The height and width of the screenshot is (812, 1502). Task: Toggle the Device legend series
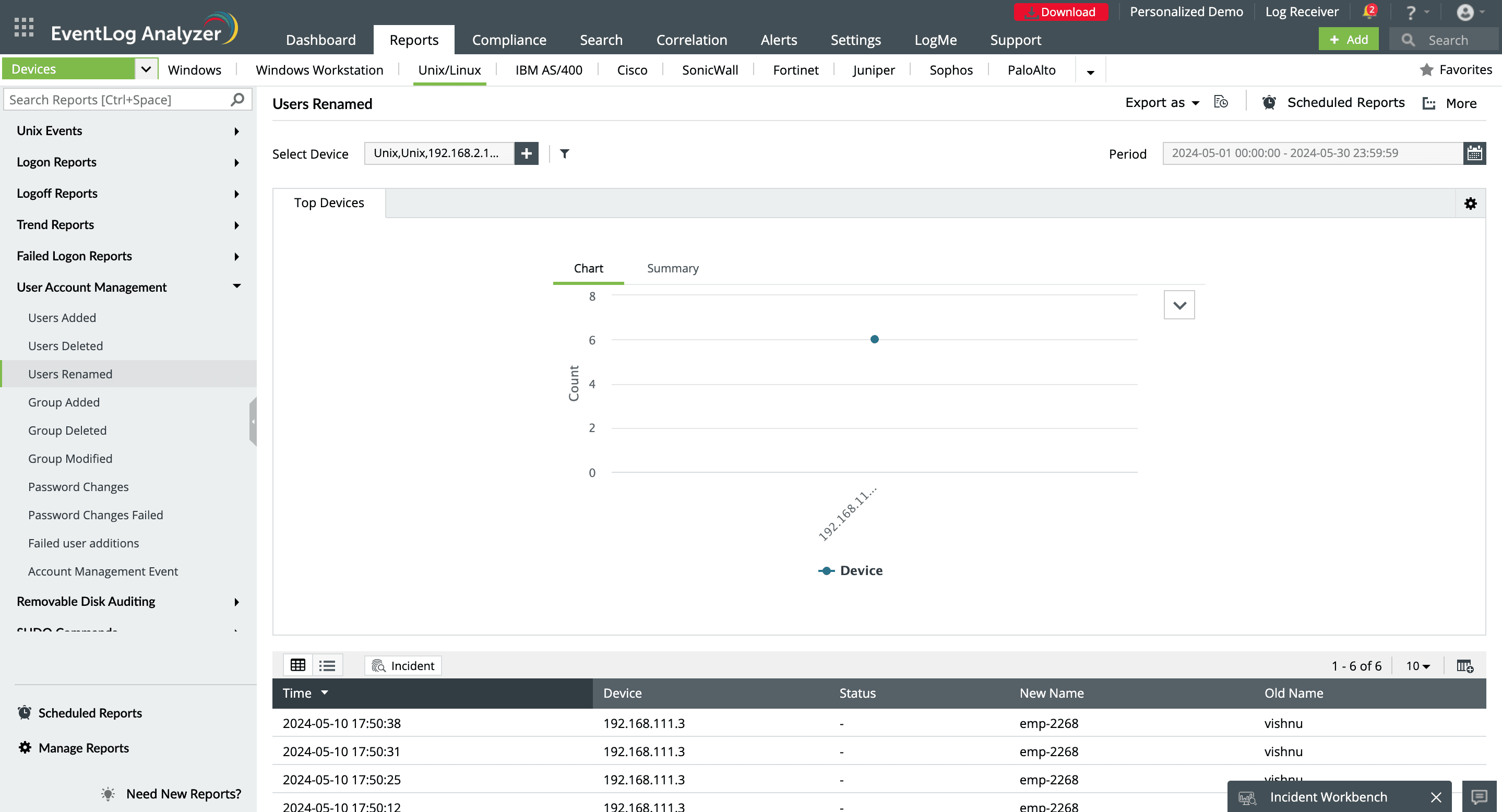coord(850,571)
